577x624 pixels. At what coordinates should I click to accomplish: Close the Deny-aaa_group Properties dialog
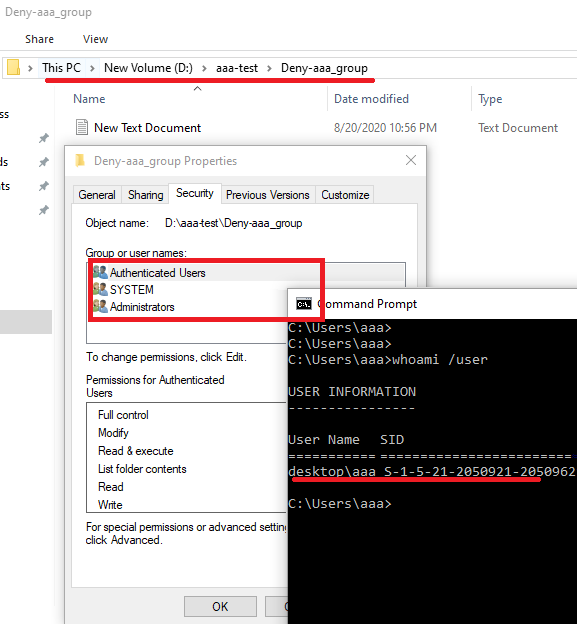coord(411,160)
